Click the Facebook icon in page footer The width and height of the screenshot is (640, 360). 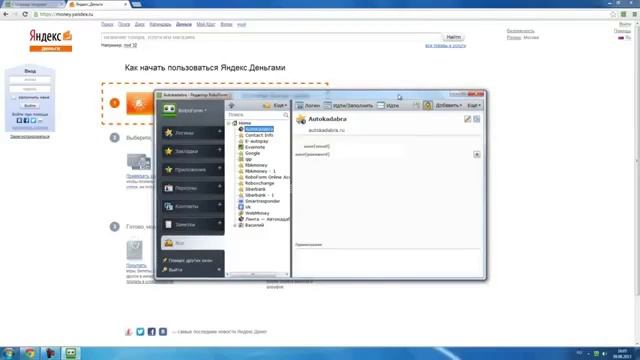[x=151, y=331]
